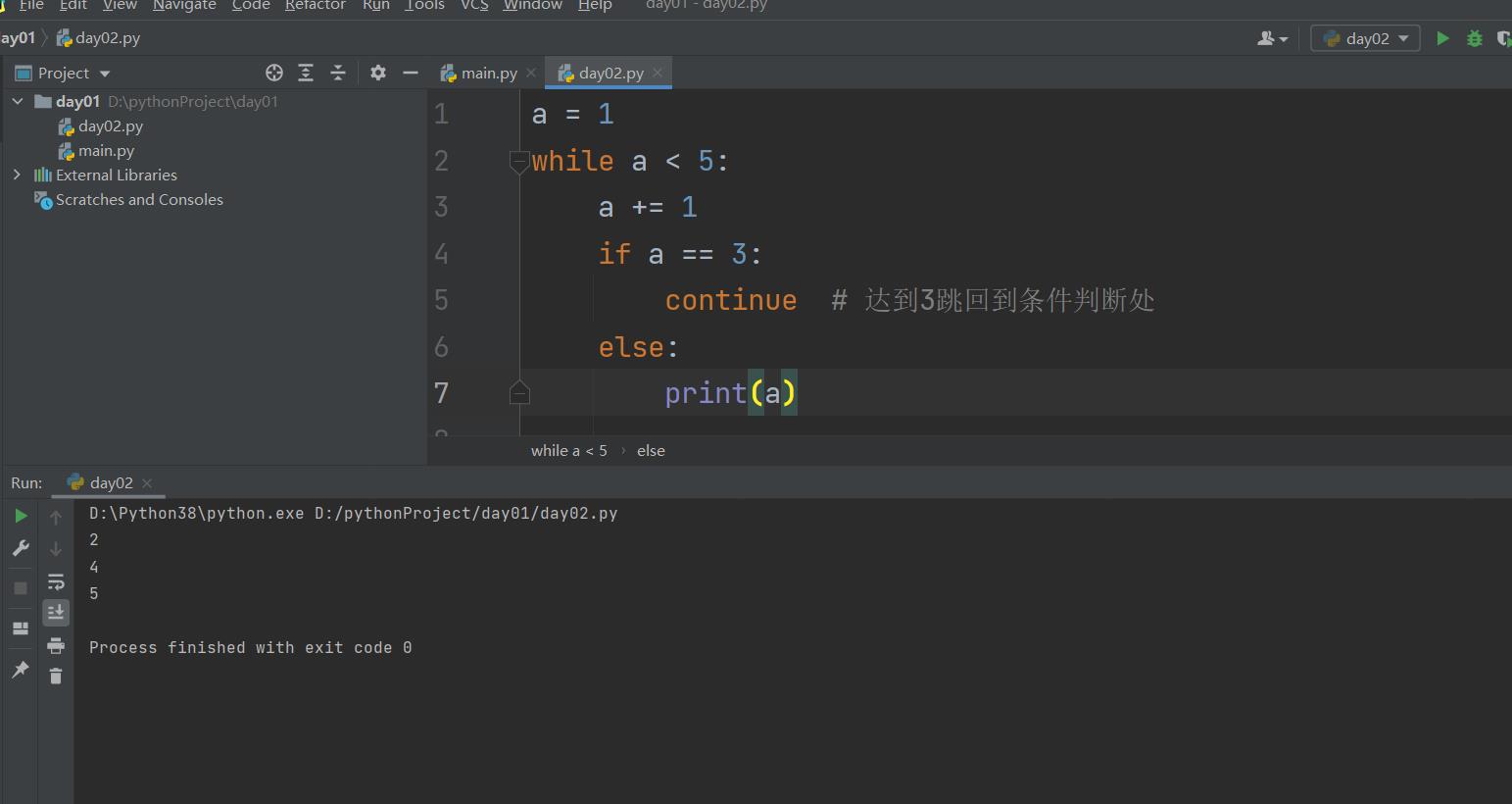Open the day02 run configuration dropdown

[1366, 38]
